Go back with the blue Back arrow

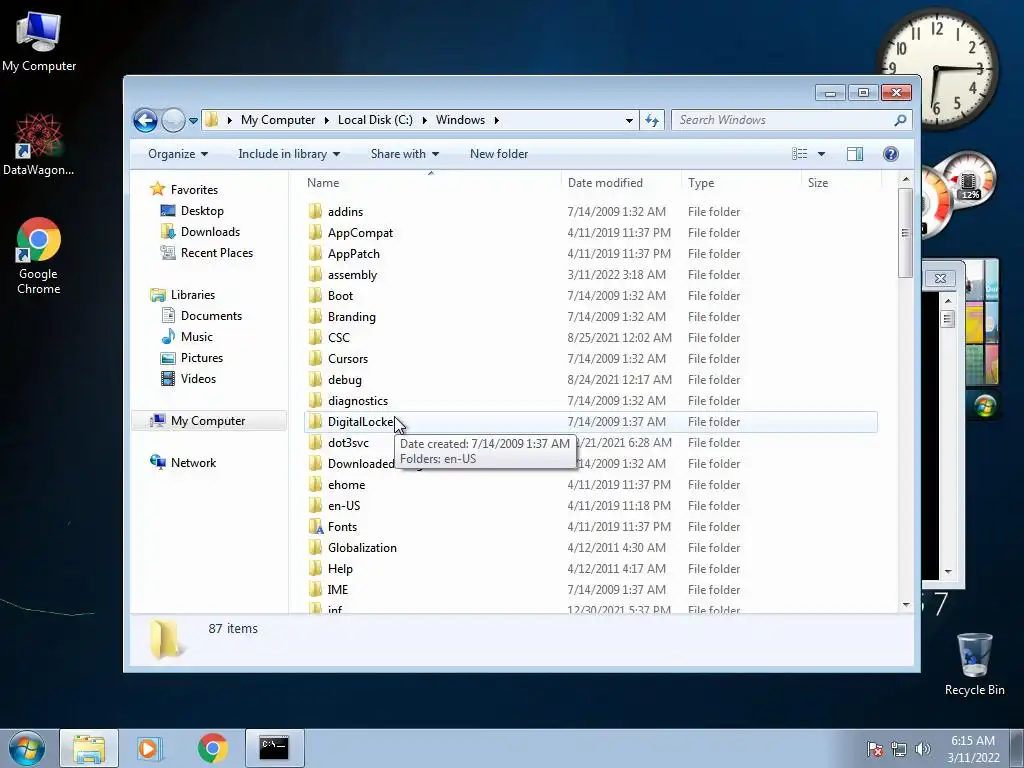145,120
